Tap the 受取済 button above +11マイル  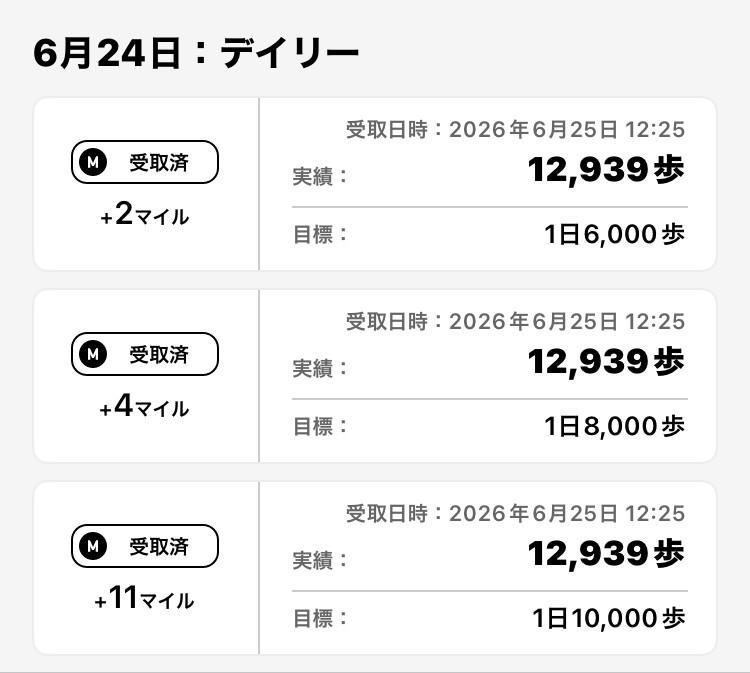click(x=145, y=546)
